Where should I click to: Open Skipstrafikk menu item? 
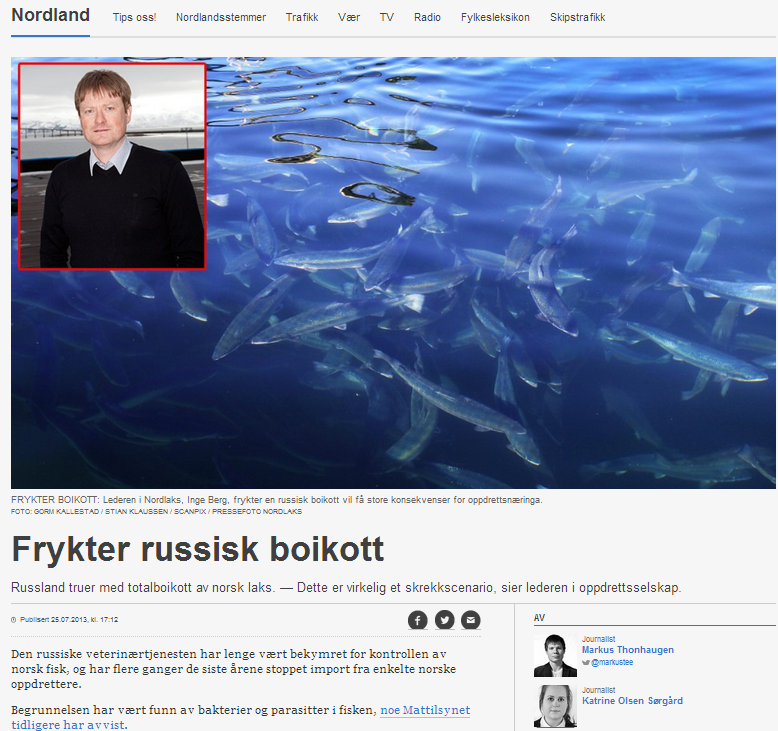click(x=578, y=17)
